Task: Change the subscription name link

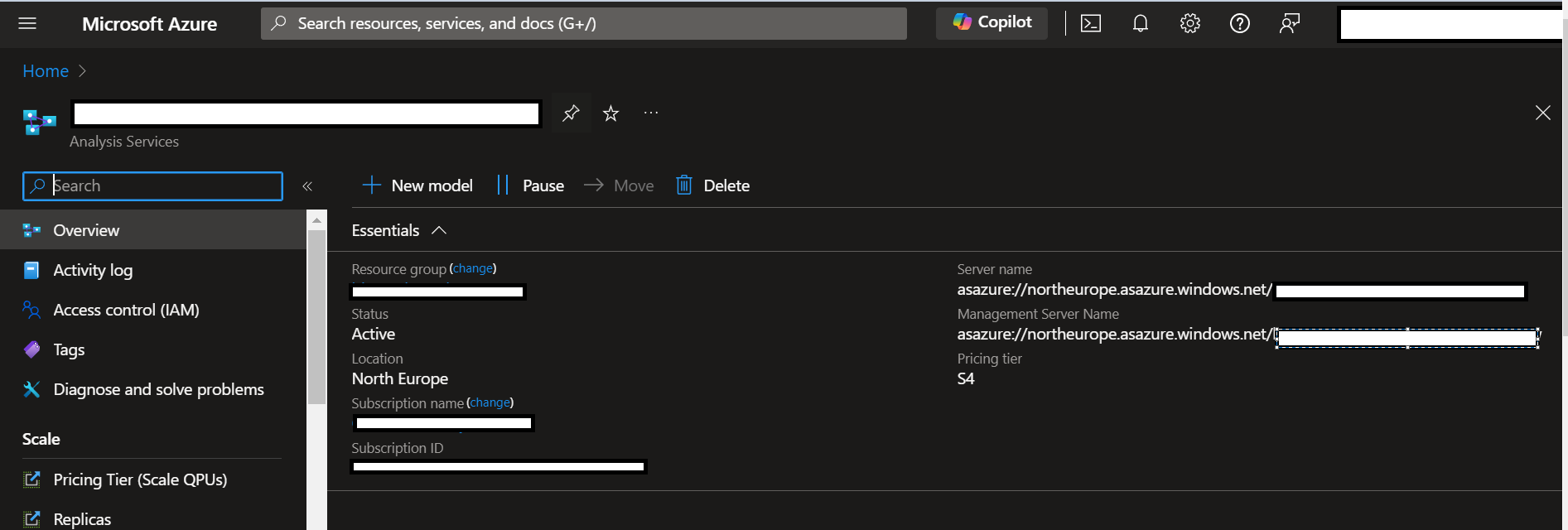Action: click(x=490, y=402)
